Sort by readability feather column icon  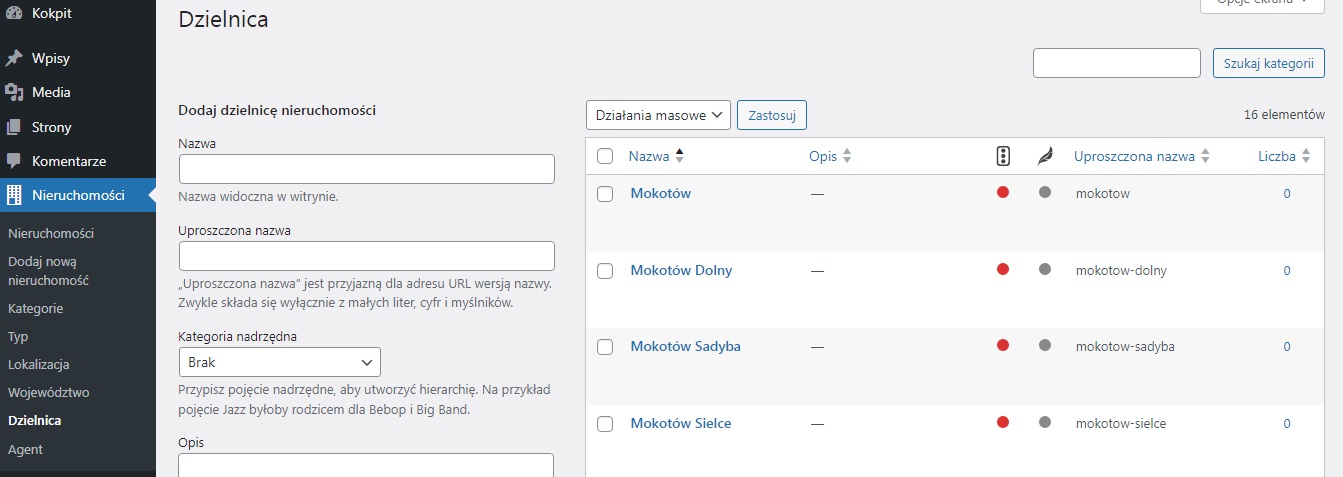(1045, 156)
